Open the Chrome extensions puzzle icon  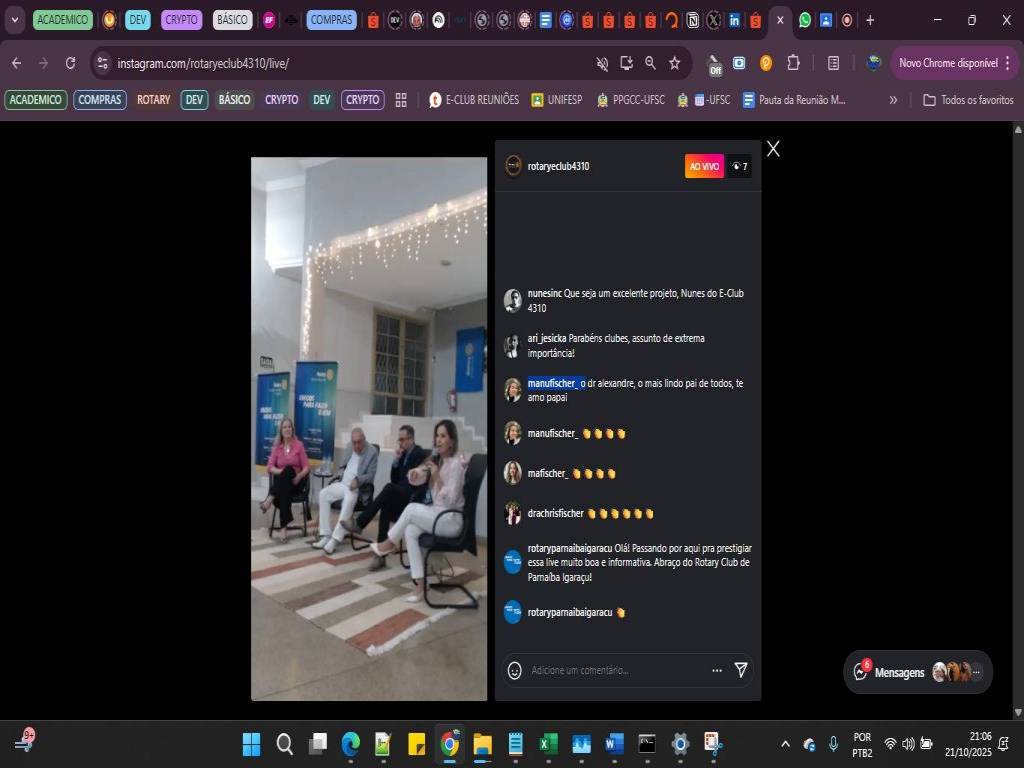pos(793,63)
